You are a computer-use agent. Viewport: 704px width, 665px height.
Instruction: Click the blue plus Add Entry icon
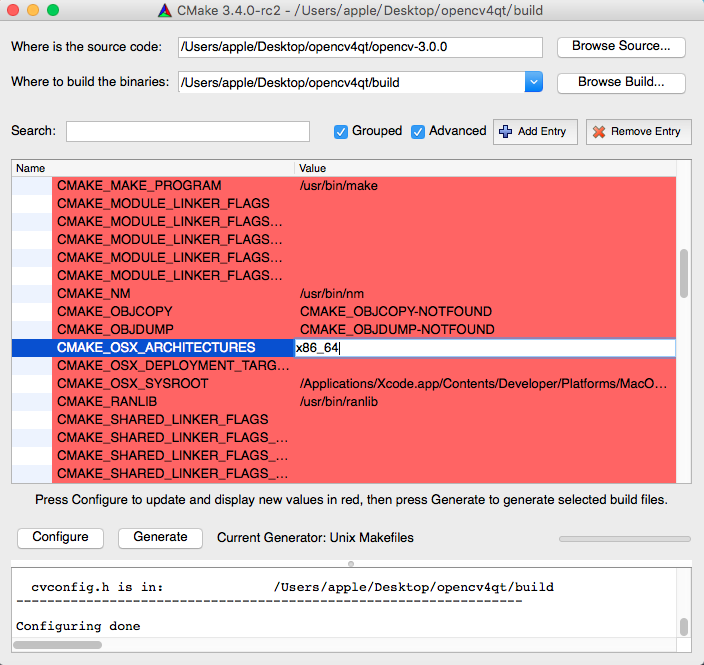[505, 131]
